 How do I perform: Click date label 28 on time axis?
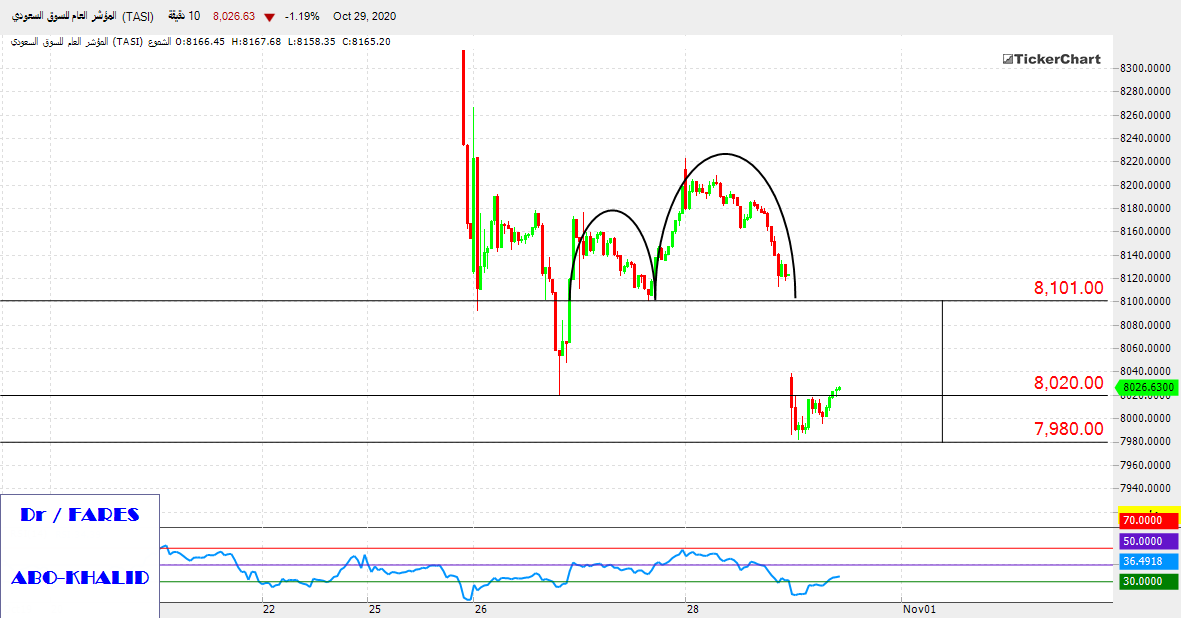point(691,610)
